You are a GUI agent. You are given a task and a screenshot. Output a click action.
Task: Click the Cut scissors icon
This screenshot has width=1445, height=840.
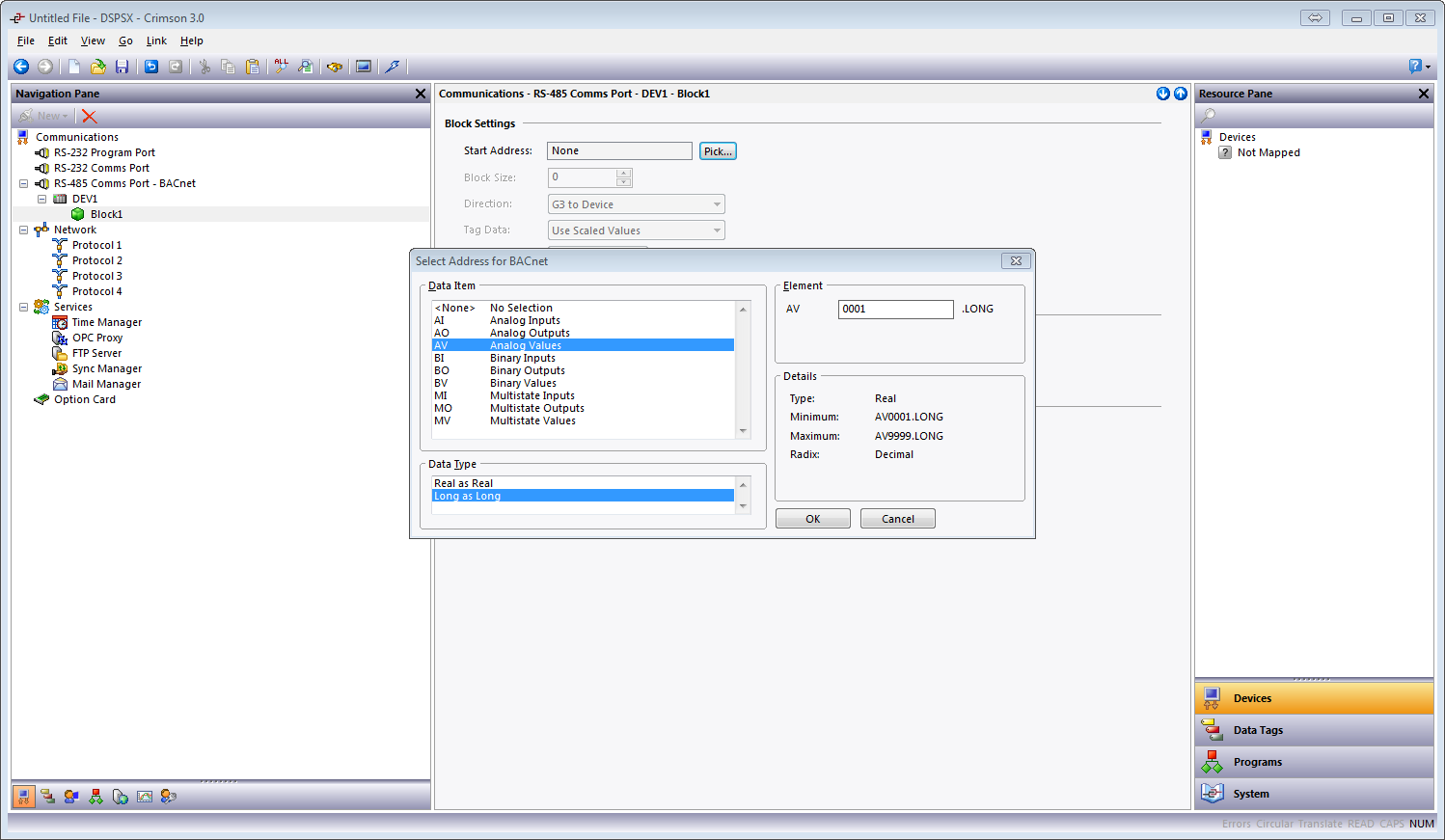pyautogui.click(x=204, y=67)
